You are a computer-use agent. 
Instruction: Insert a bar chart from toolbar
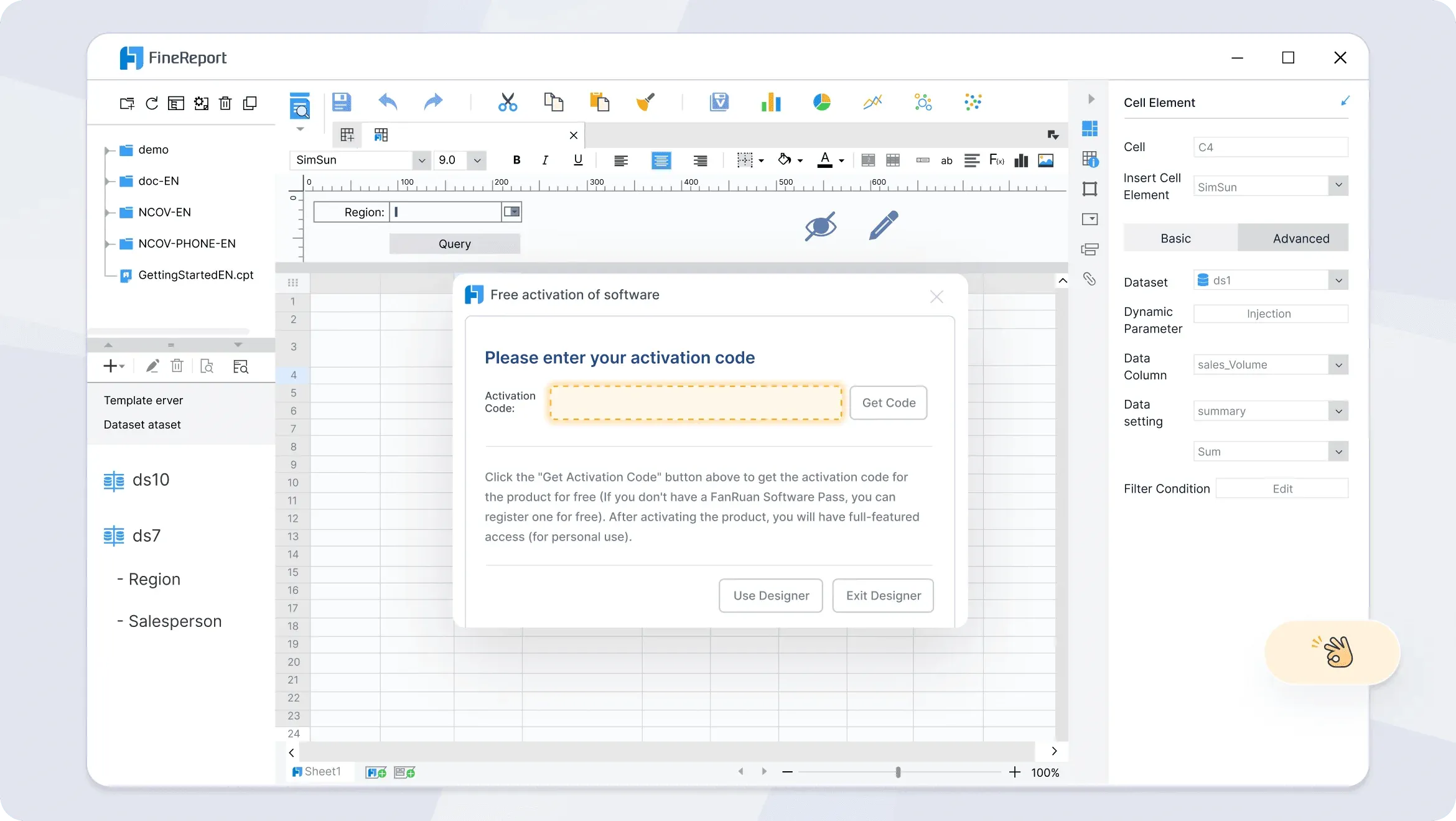[771, 102]
